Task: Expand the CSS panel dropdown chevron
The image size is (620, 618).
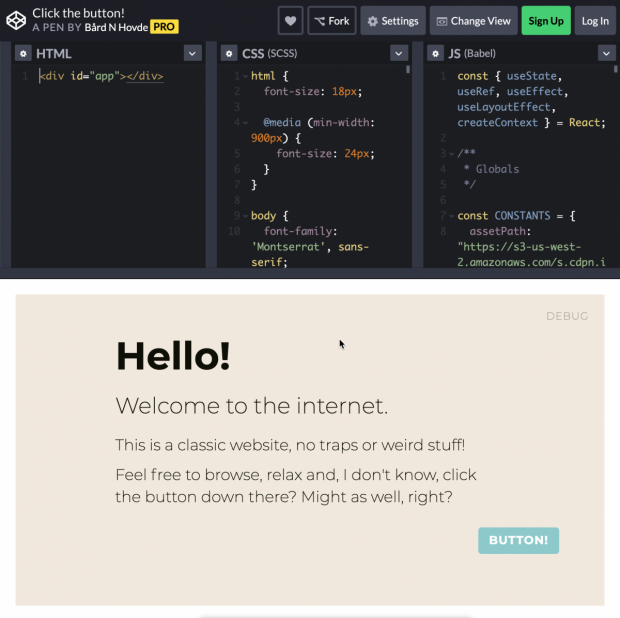Action: pyautogui.click(x=399, y=53)
